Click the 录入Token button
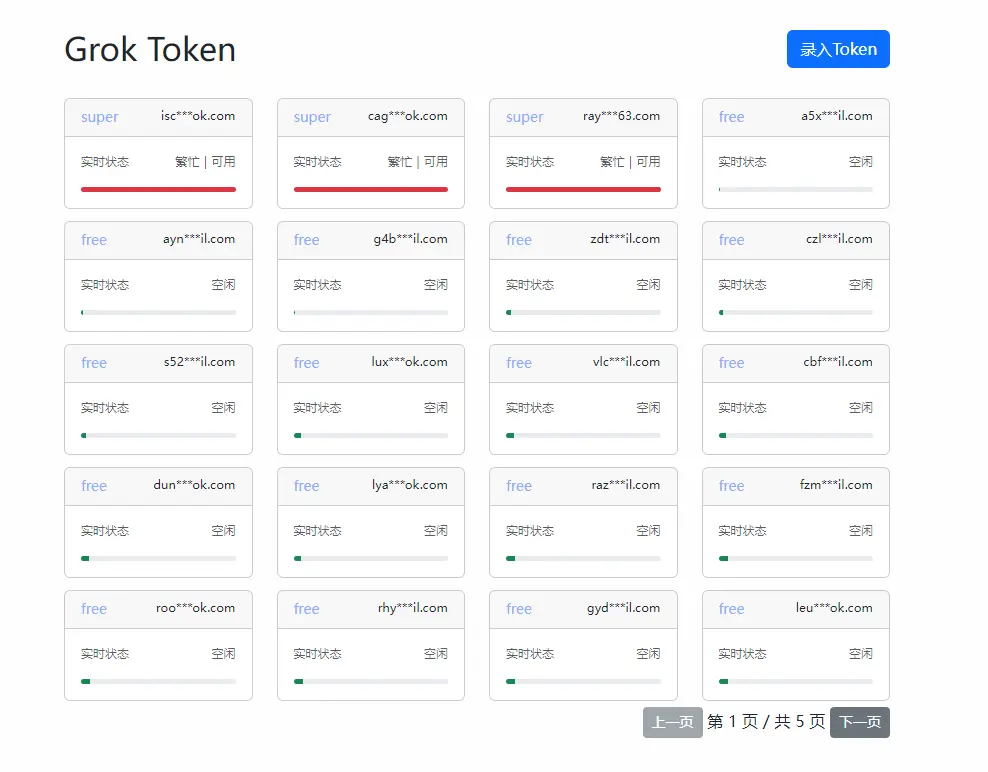The height and width of the screenshot is (772, 988). point(838,49)
